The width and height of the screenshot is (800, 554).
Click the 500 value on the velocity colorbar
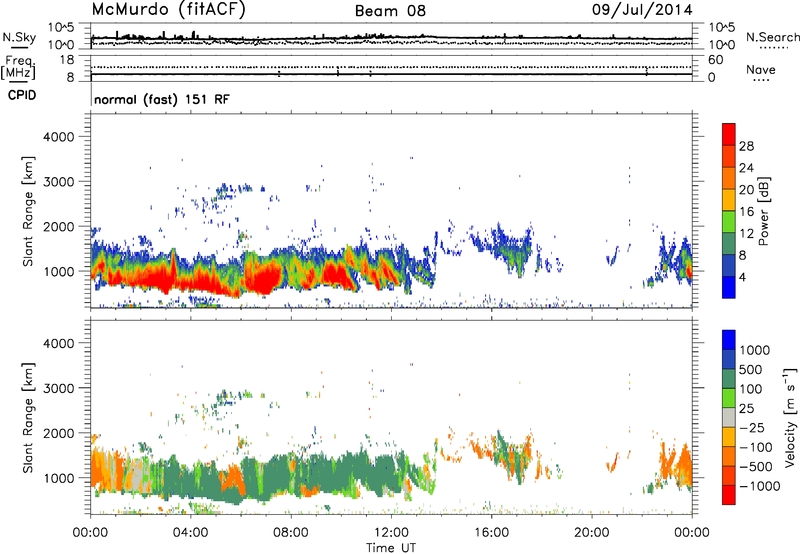coord(753,370)
